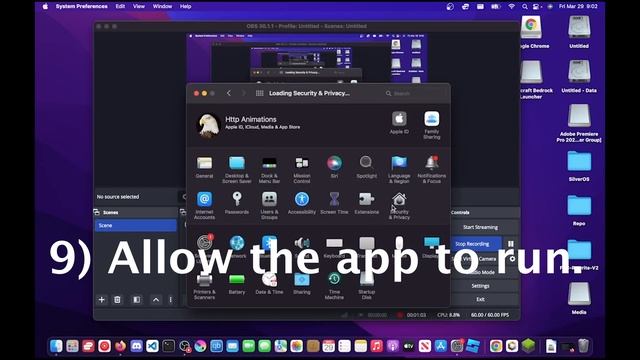Open Untitled drive on desktop
This screenshot has height=360, width=640.
coord(579,33)
